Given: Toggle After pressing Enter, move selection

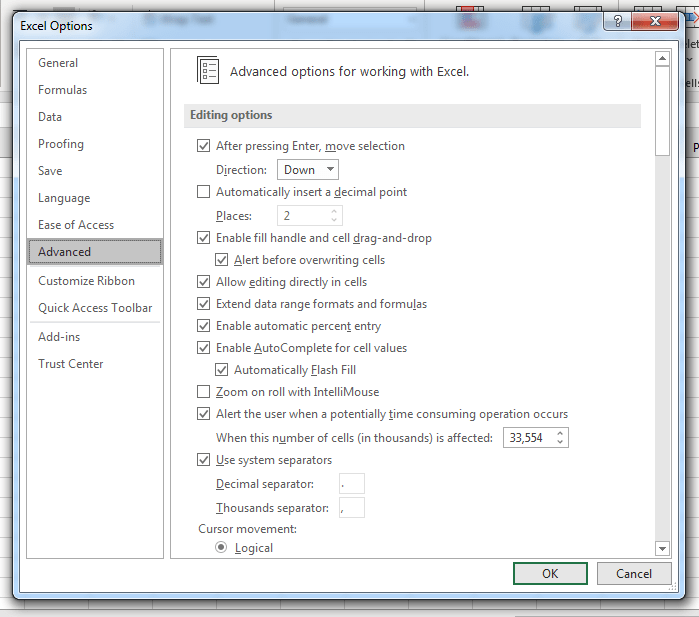Looking at the screenshot, I should tap(204, 146).
